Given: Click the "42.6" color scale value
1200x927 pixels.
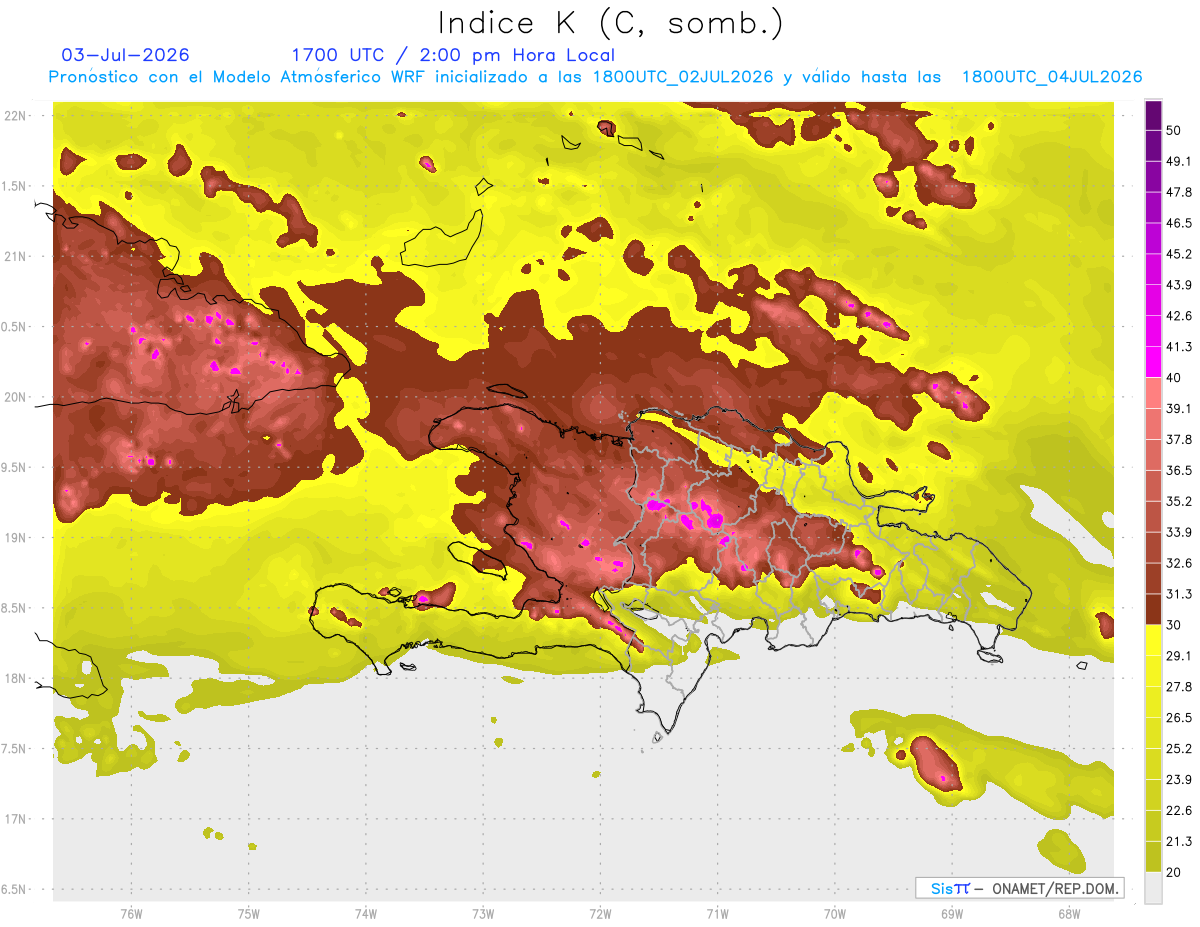Looking at the screenshot, I should click(x=1179, y=316).
